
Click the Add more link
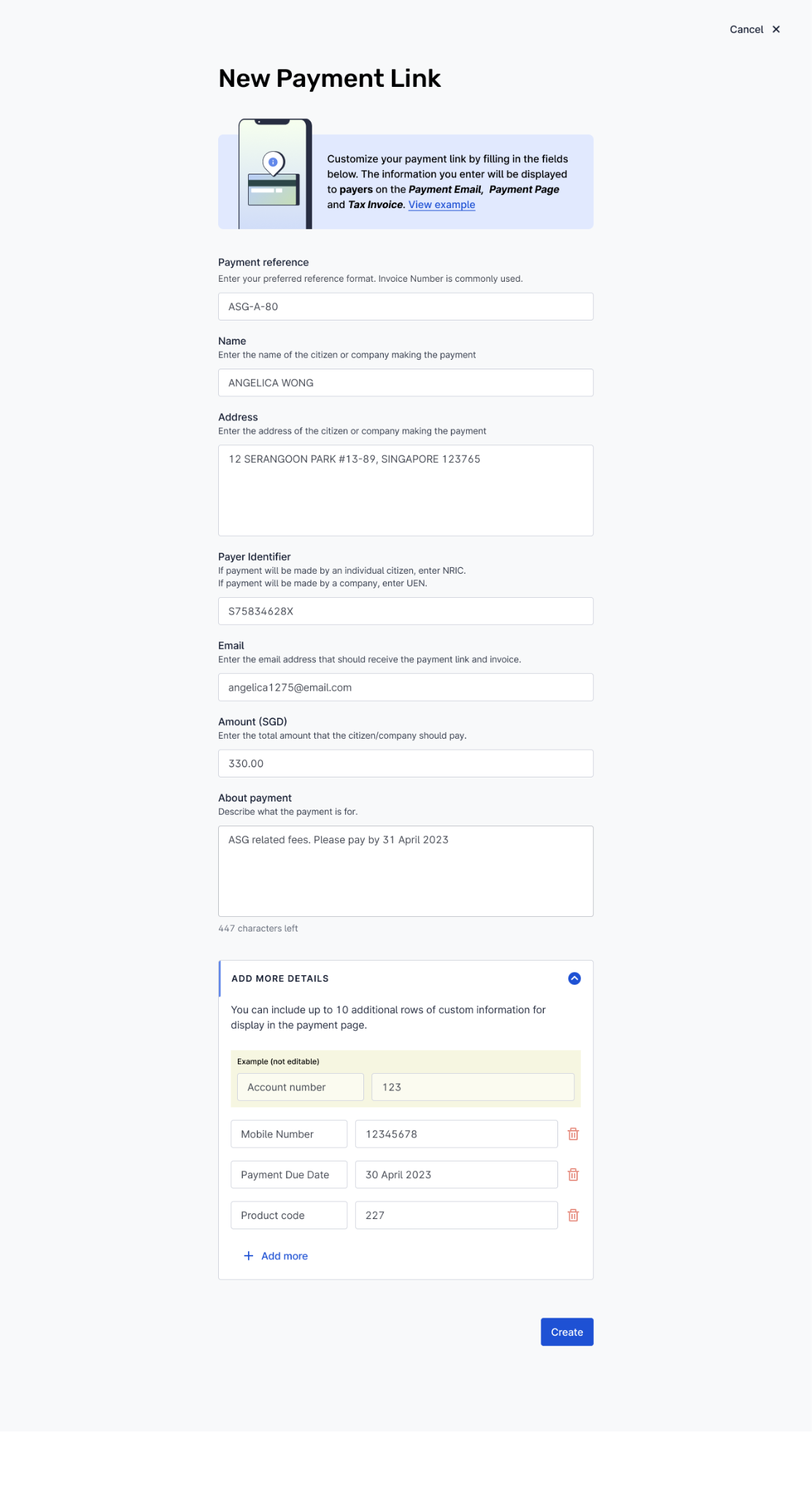point(285,1256)
